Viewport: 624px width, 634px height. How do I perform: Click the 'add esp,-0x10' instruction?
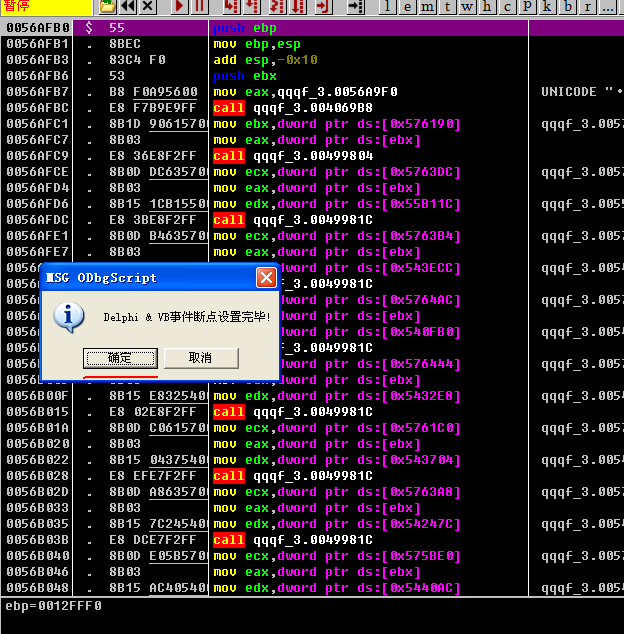[x=265, y=60]
